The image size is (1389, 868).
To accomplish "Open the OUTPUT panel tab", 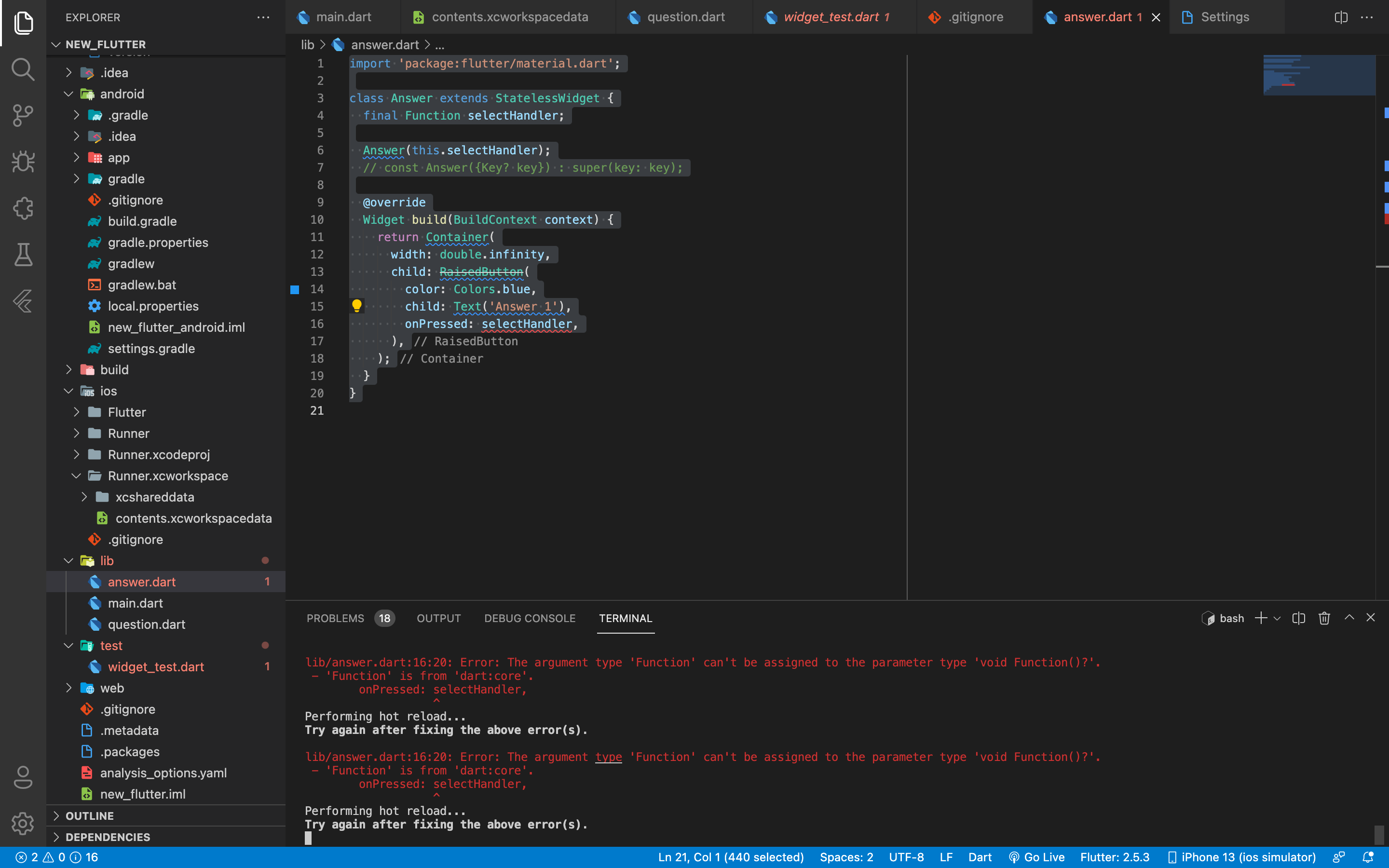I will click(438, 618).
